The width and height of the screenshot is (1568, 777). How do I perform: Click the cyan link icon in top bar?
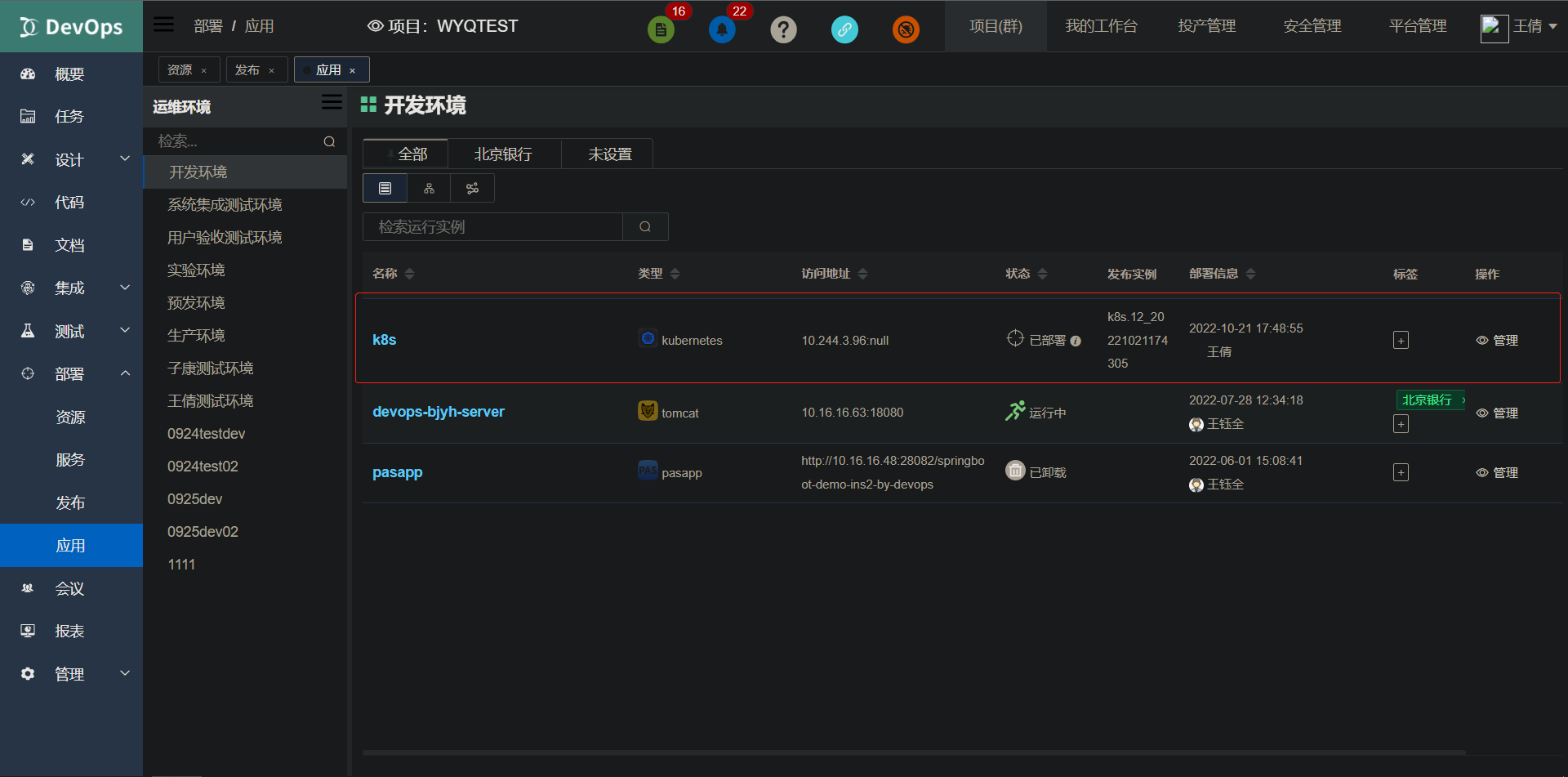coord(844,29)
